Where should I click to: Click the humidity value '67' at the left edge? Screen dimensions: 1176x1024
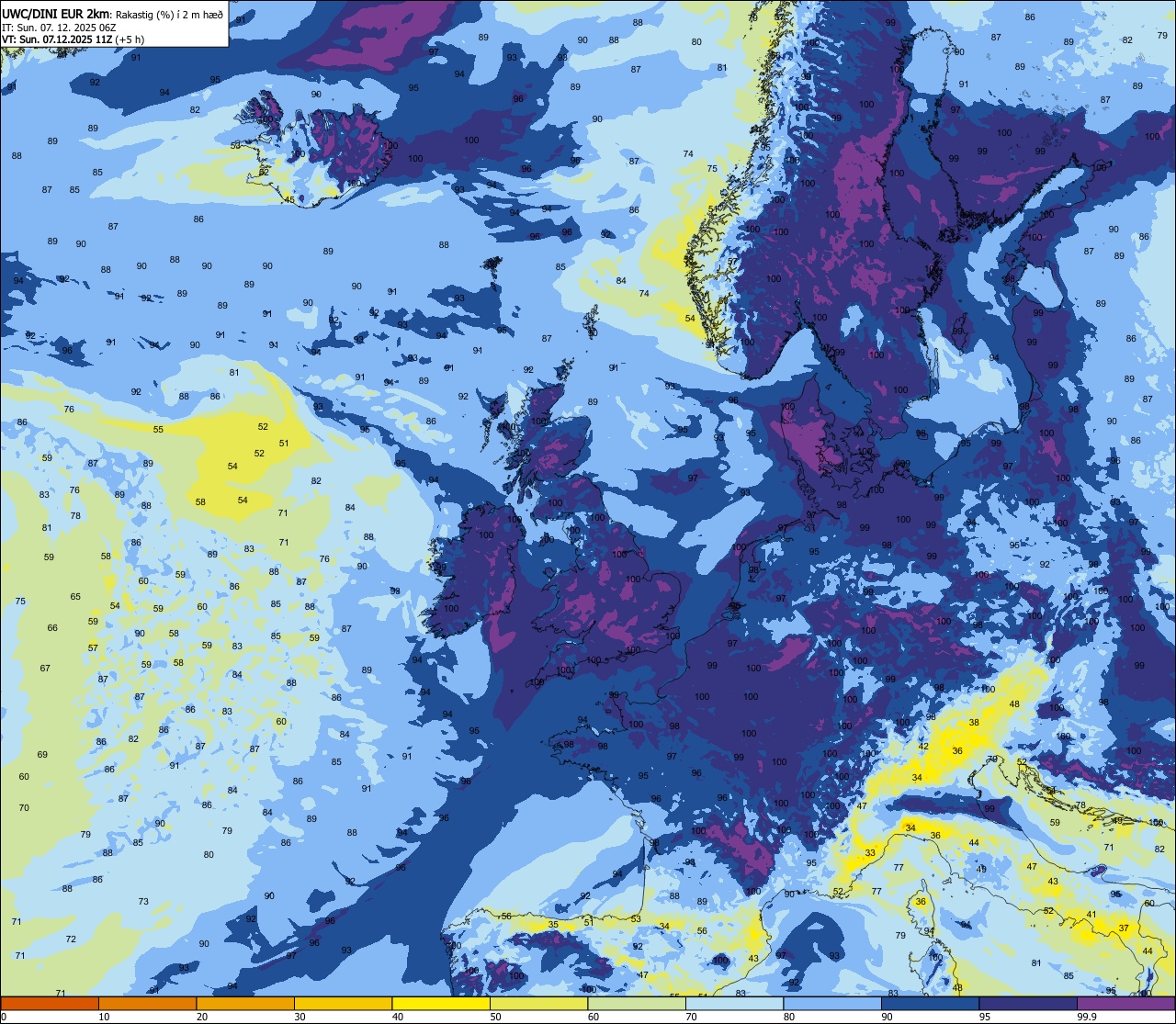pyautogui.click(x=45, y=668)
